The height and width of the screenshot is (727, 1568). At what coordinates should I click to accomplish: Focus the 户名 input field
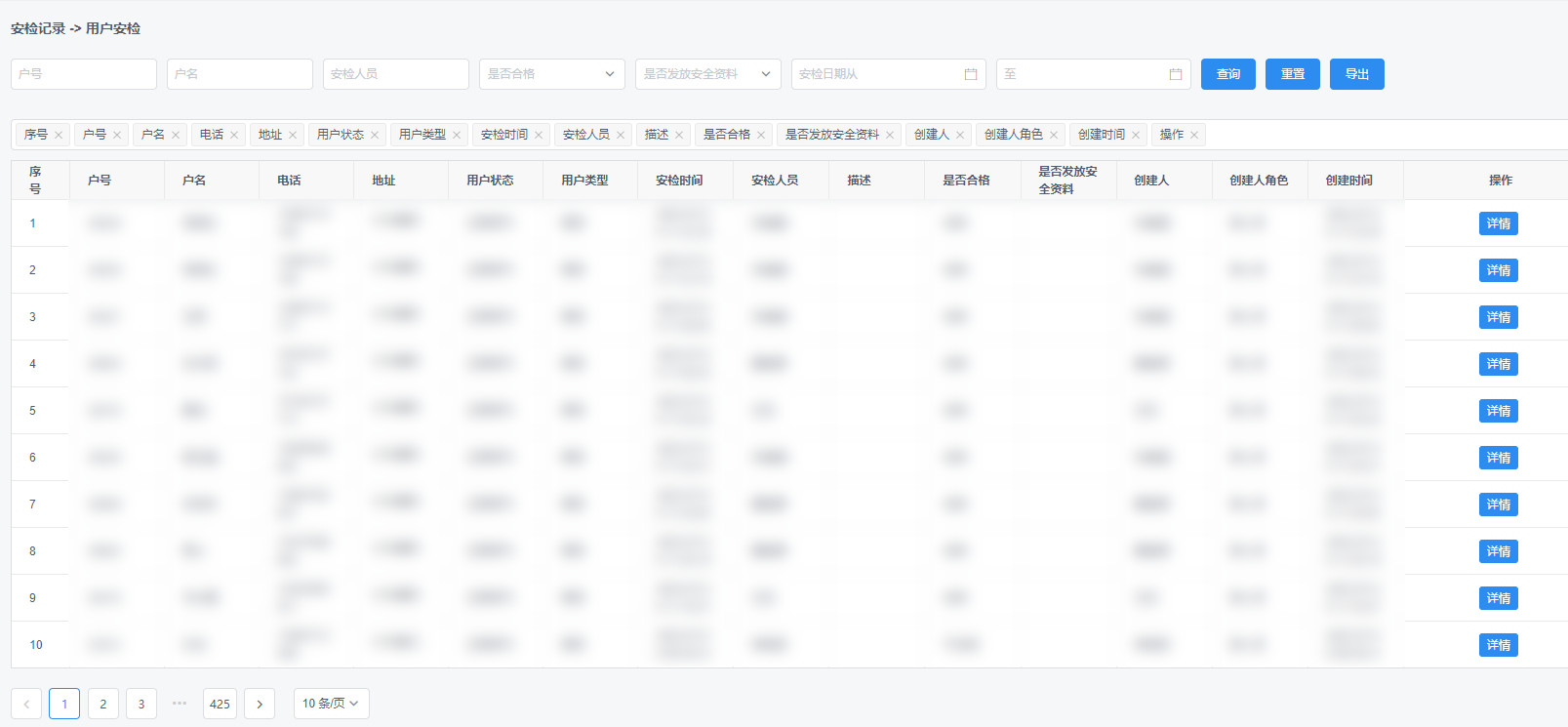pyautogui.click(x=239, y=74)
